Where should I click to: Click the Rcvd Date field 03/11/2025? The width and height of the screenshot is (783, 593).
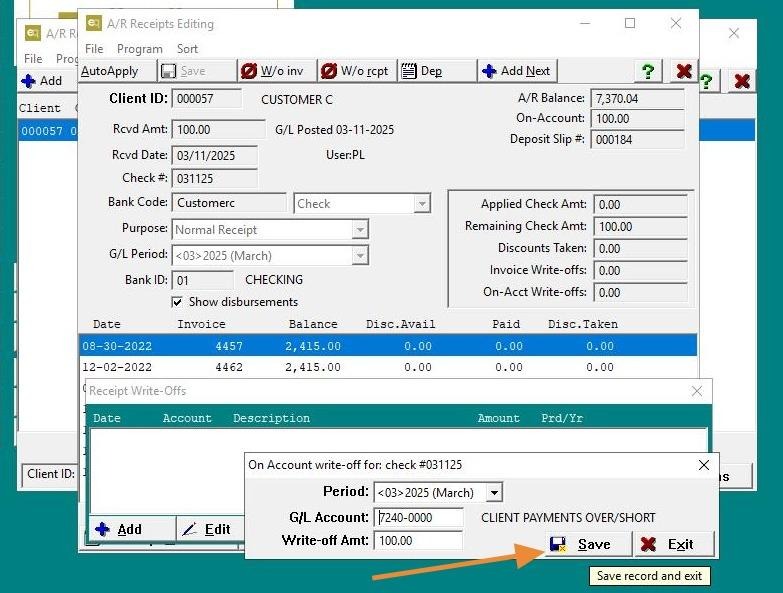click(214, 156)
